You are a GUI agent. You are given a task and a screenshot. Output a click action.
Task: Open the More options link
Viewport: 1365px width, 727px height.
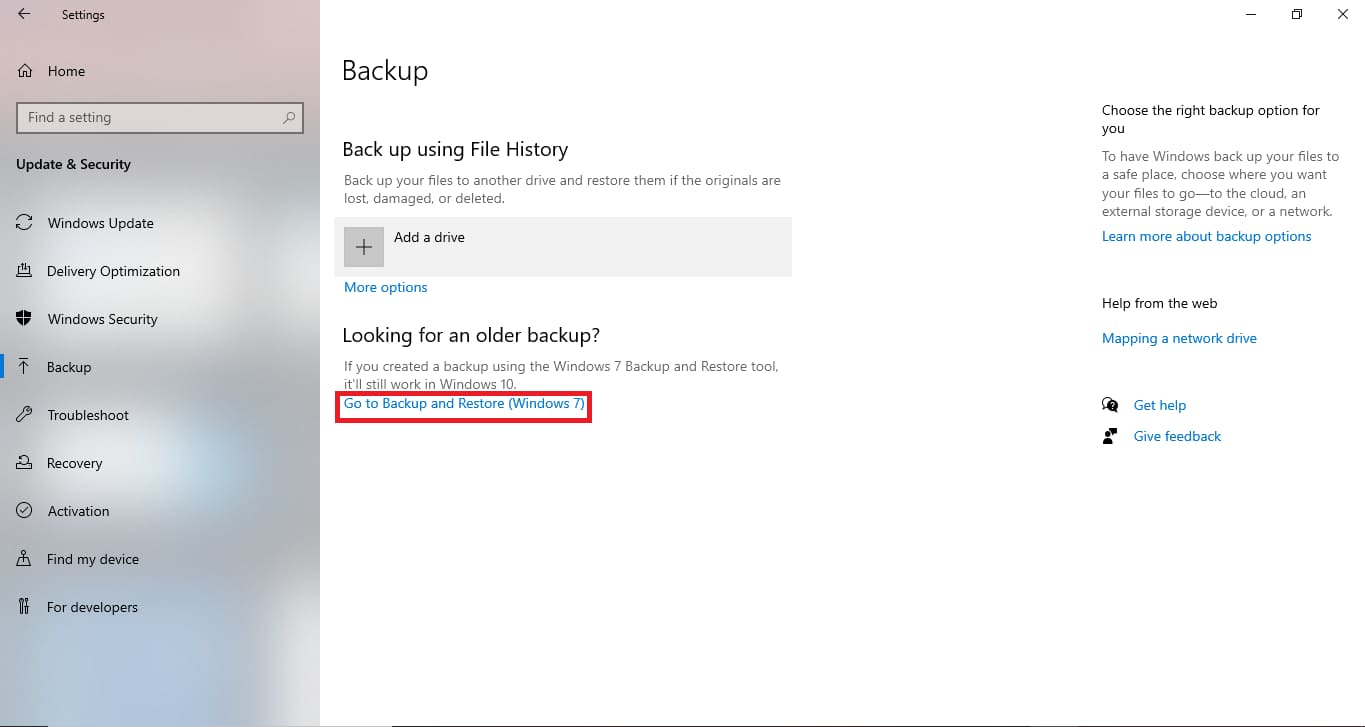385,287
